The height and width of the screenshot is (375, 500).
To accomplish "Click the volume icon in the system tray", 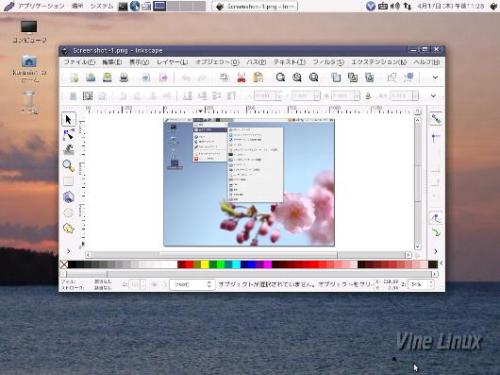I will (395, 6).
